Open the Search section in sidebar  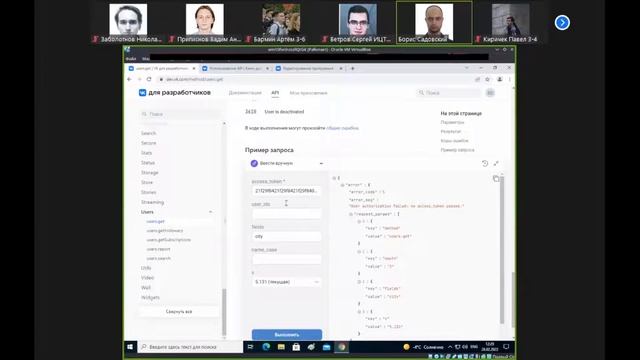click(149, 133)
